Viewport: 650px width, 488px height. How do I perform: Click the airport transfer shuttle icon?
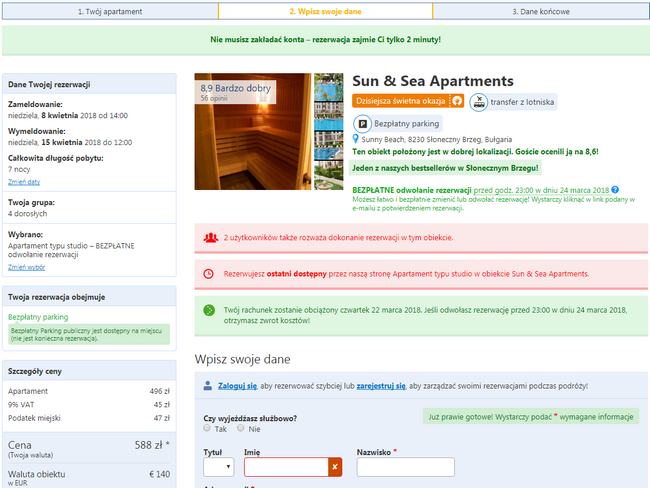[479, 102]
